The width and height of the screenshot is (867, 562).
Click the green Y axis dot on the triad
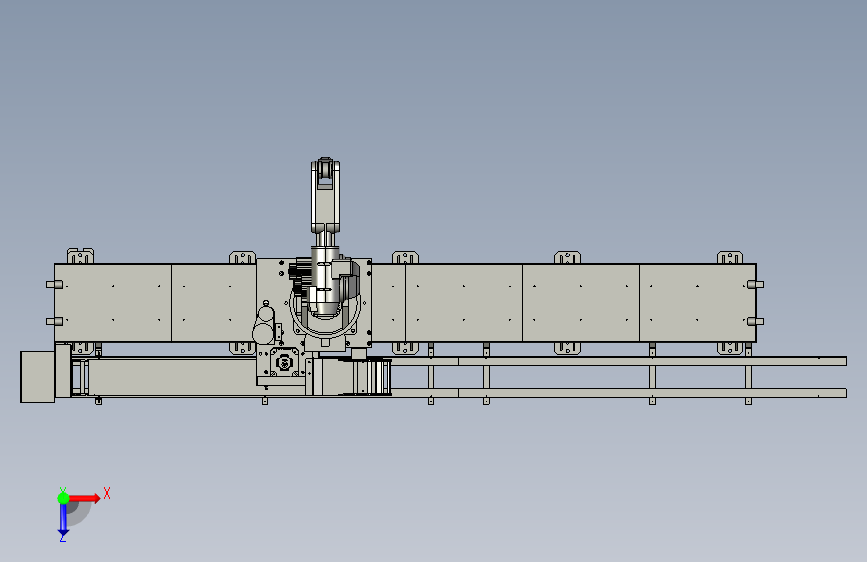click(x=63, y=498)
